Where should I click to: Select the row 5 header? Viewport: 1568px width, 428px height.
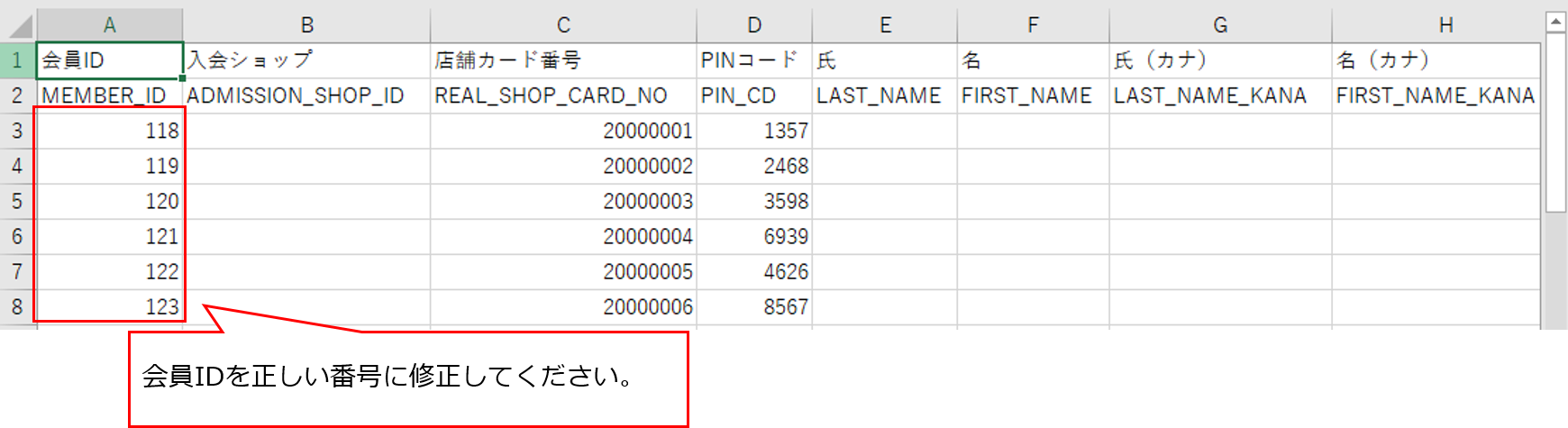tap(17, 201)
